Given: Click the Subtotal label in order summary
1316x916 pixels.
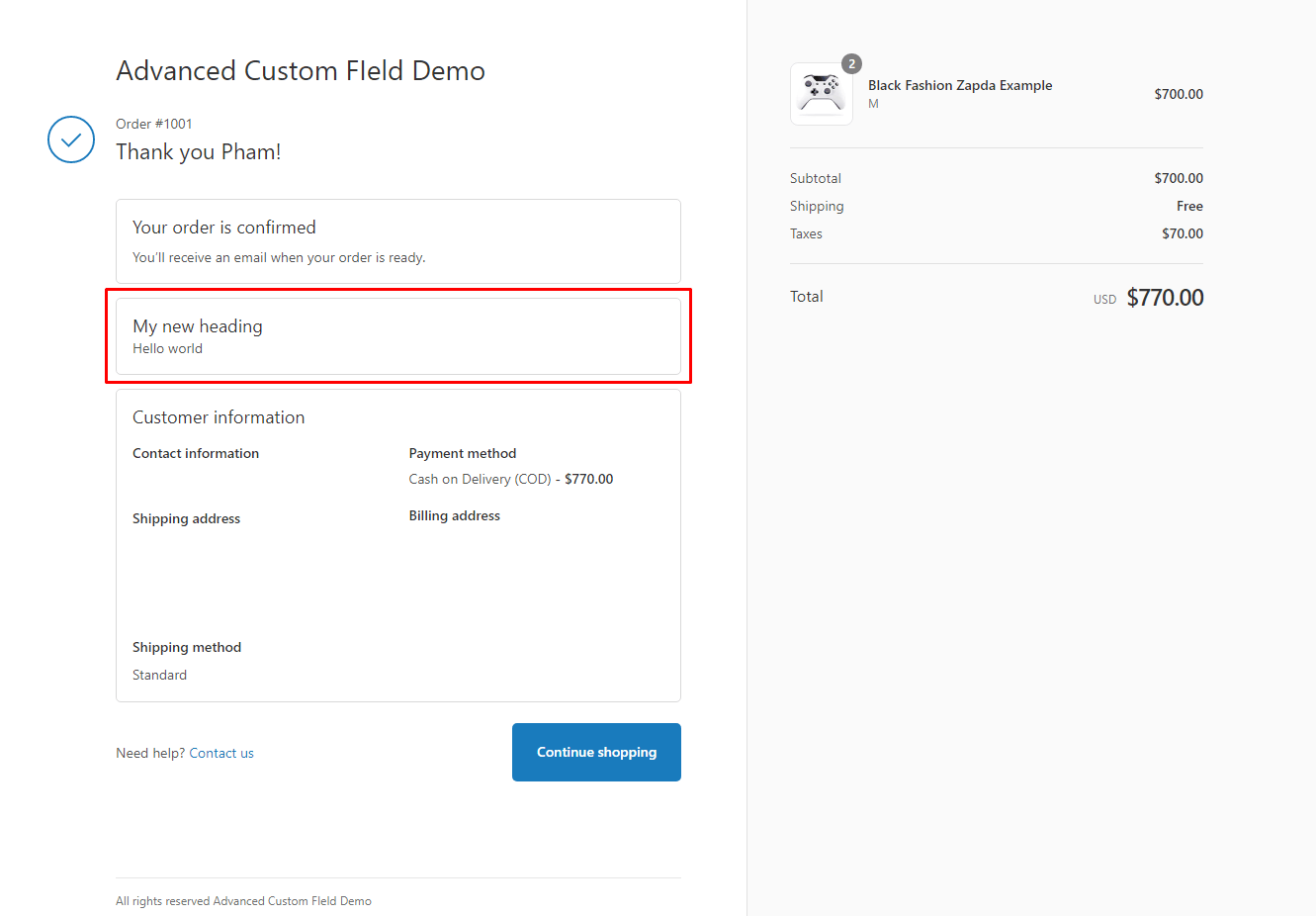Looking at the screenshot, I should (816, 178).
